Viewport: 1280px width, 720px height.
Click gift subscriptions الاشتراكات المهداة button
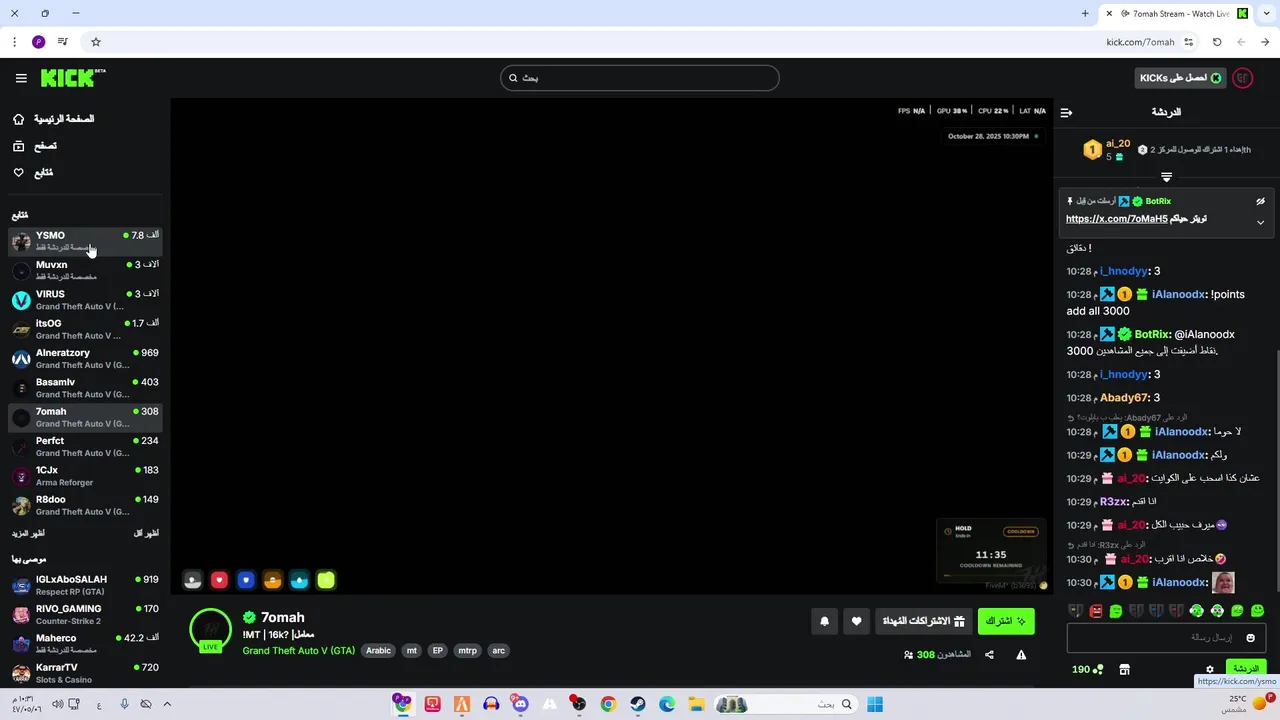click(923, 621)
